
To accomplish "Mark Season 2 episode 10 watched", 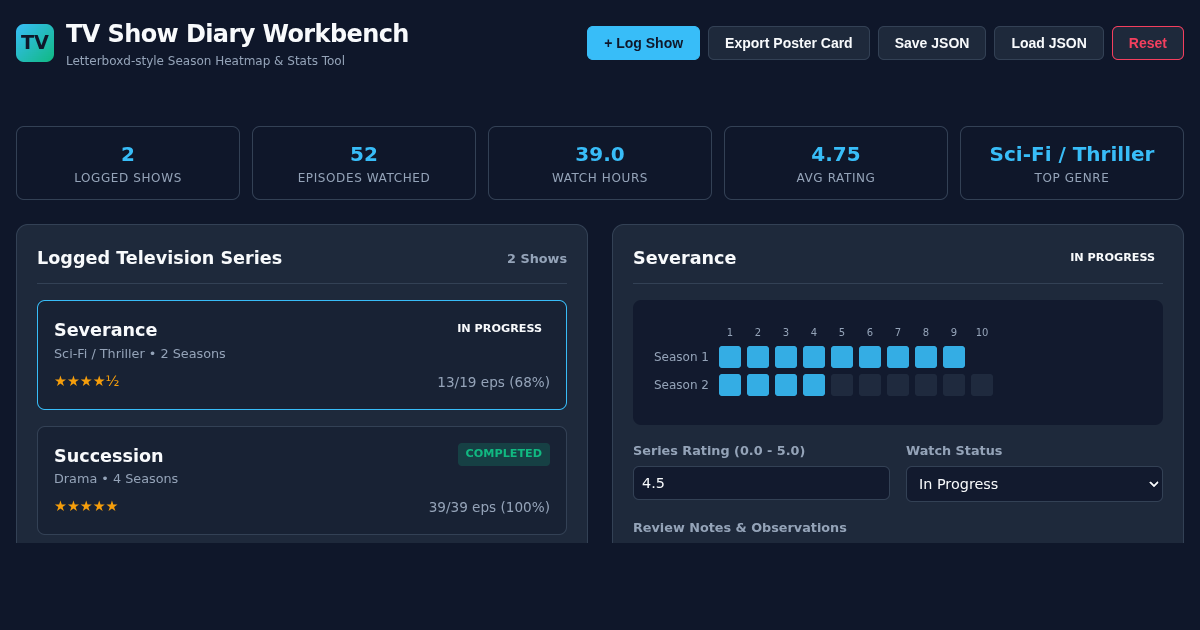I will click(x=982, y=385).
